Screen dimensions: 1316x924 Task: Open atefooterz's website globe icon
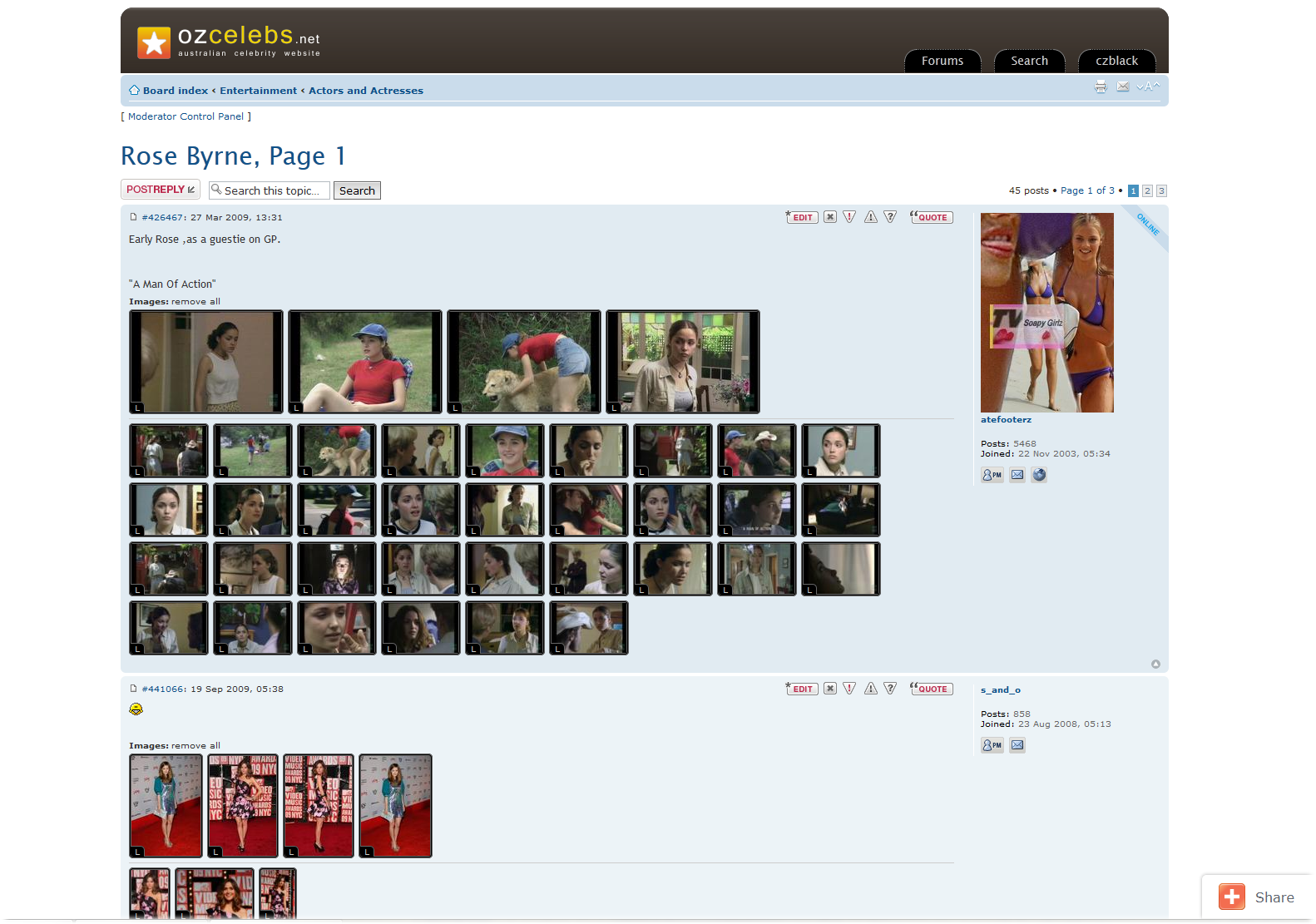1039,475
